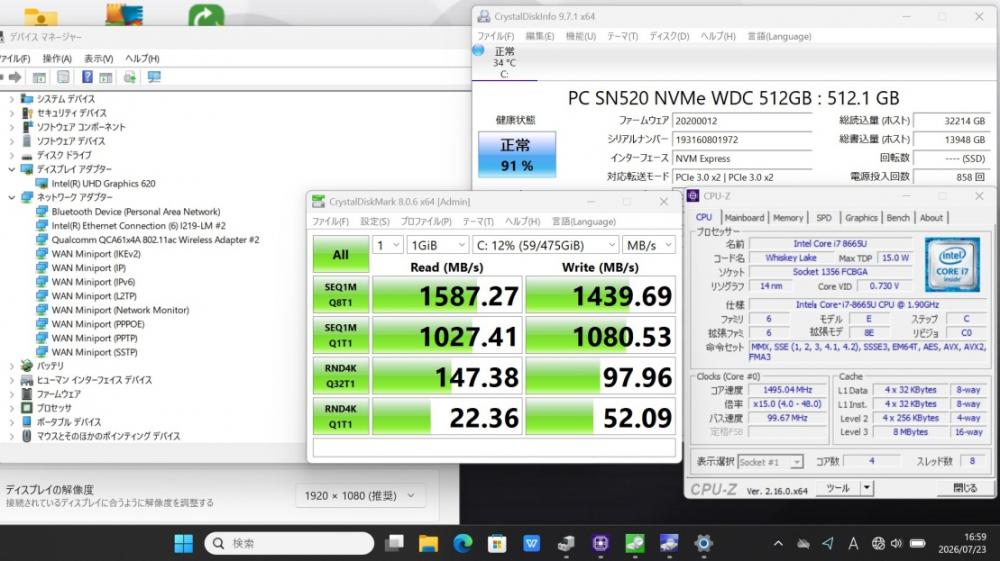The image size is (1000, 561).
Task: Expand the プロセッサ node
Action: coord(11,408)
